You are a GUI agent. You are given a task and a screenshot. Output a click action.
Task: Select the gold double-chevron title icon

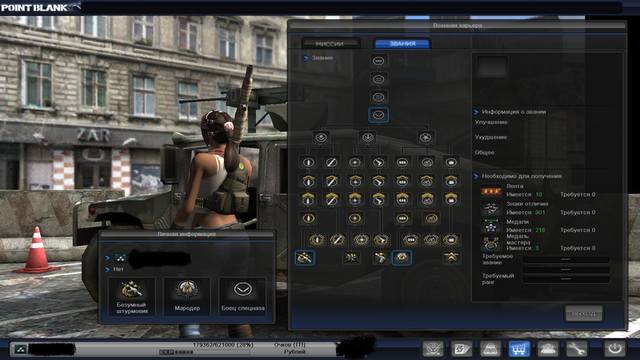click(x=451, y=258)
